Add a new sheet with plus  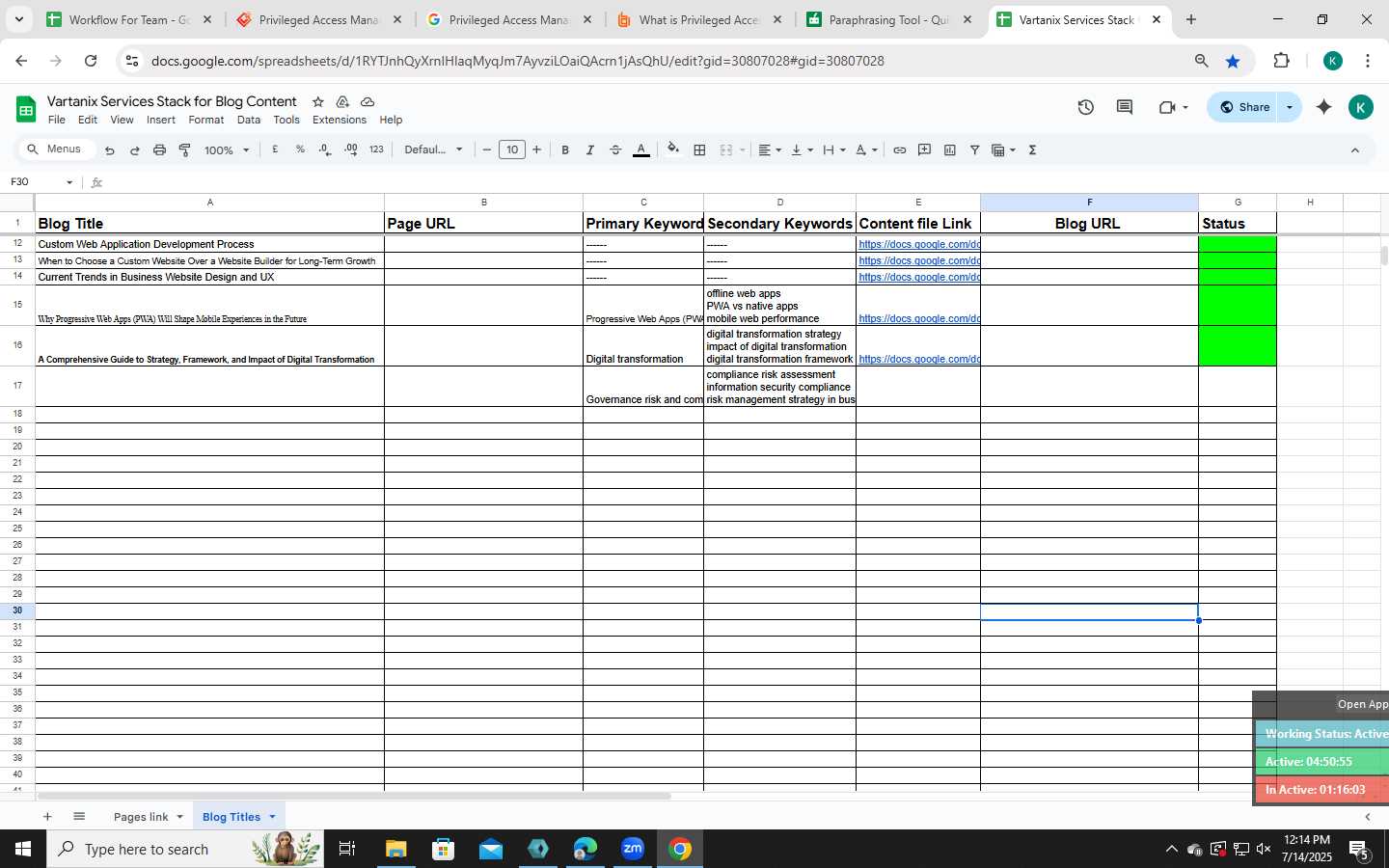coord(46,817)
